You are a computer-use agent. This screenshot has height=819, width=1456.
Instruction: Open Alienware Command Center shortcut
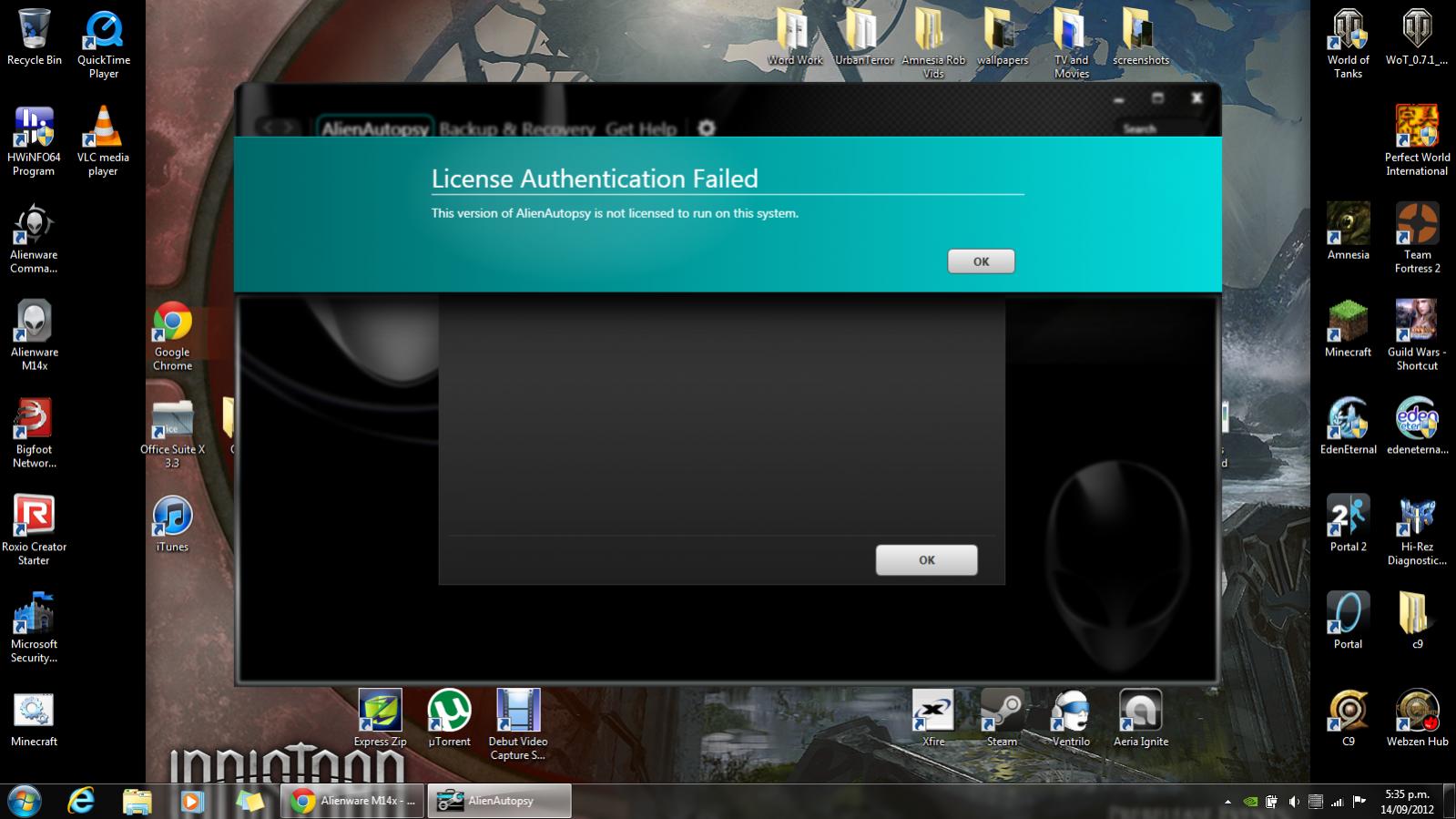click(x=34, y=240)
